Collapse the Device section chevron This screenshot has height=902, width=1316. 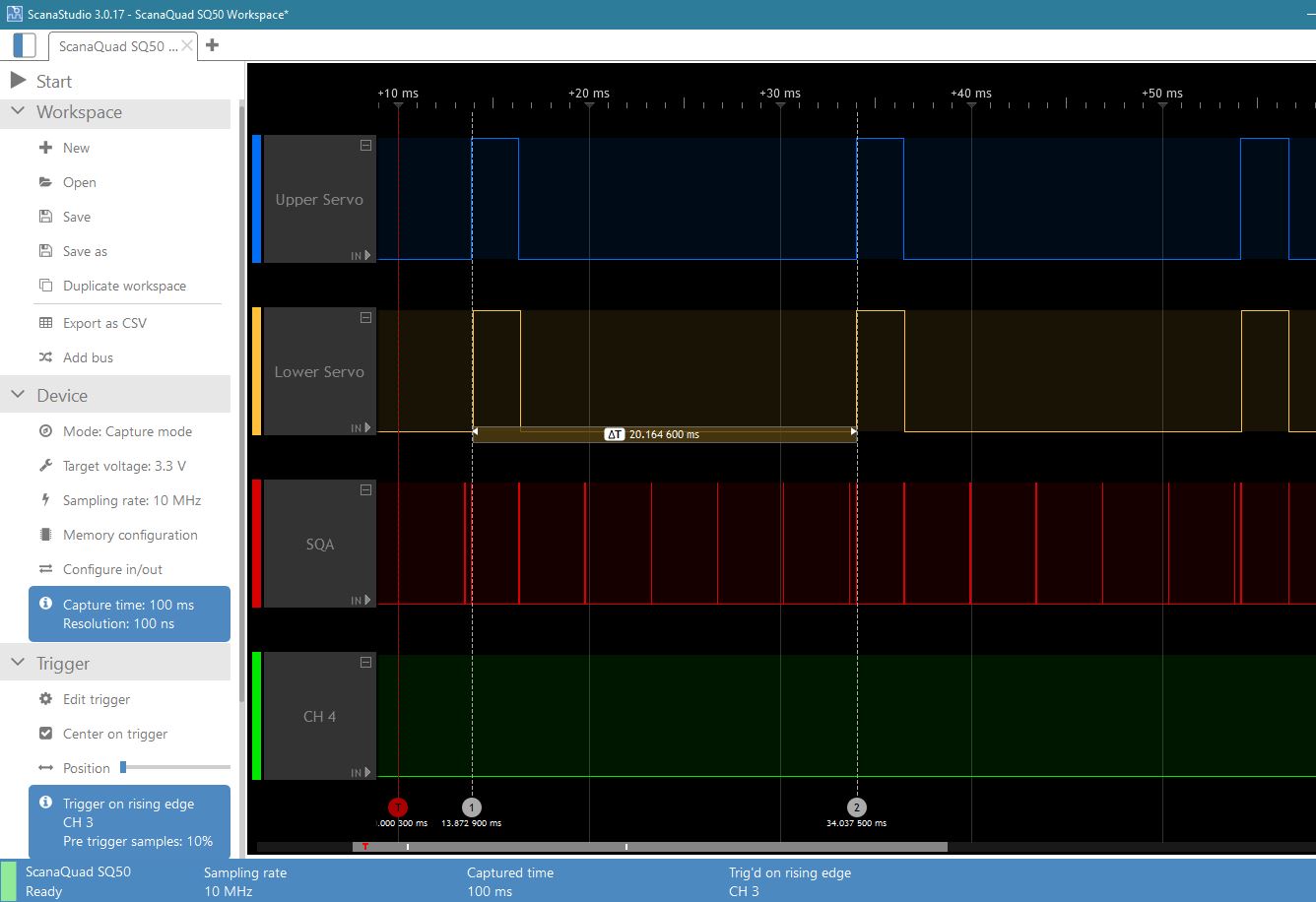pyautogui.click(x=17, y=395)
